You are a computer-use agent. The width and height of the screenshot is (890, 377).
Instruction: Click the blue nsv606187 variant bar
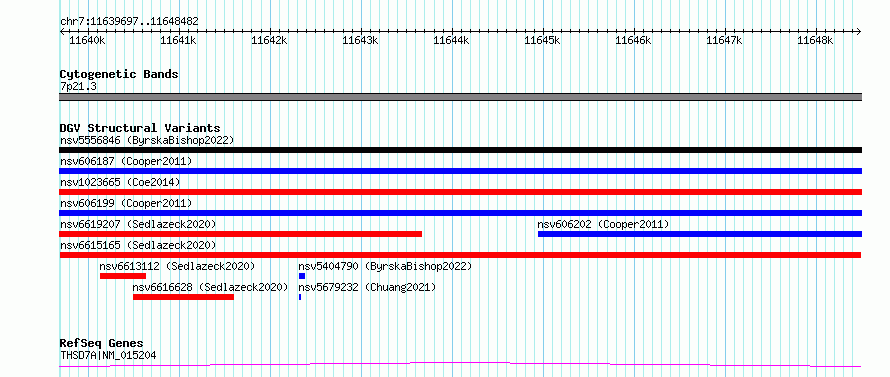point(461,171)
